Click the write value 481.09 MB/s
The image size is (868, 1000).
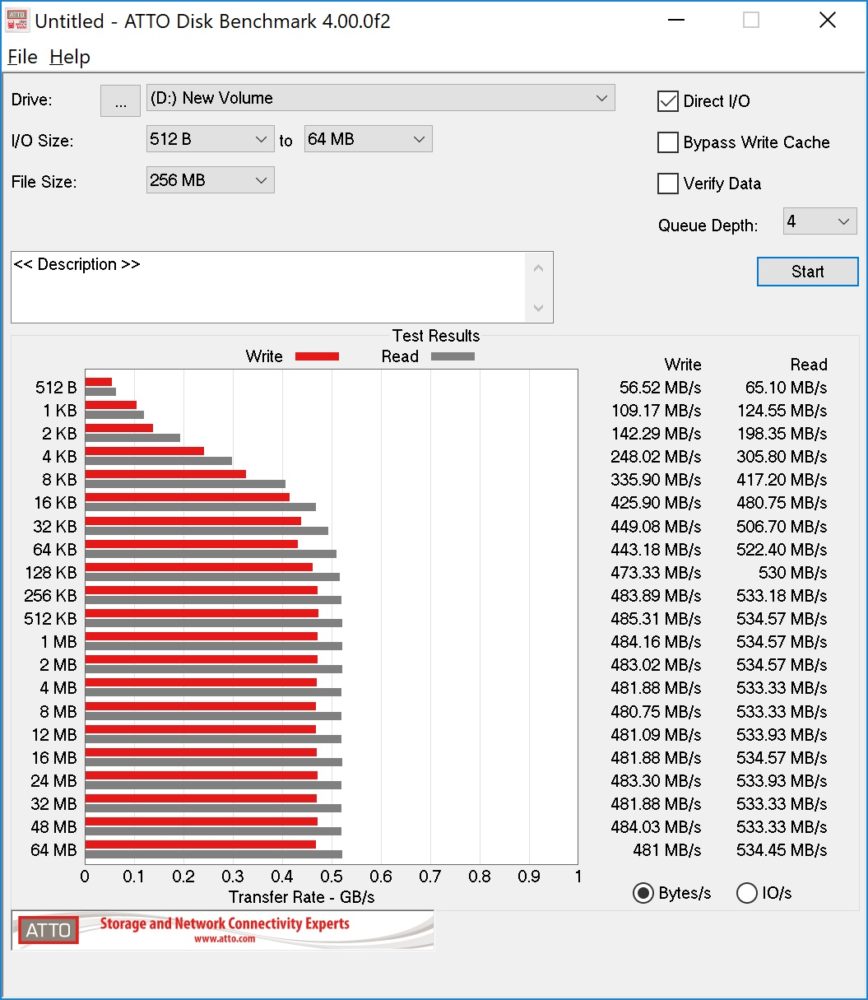click(656, 735)
